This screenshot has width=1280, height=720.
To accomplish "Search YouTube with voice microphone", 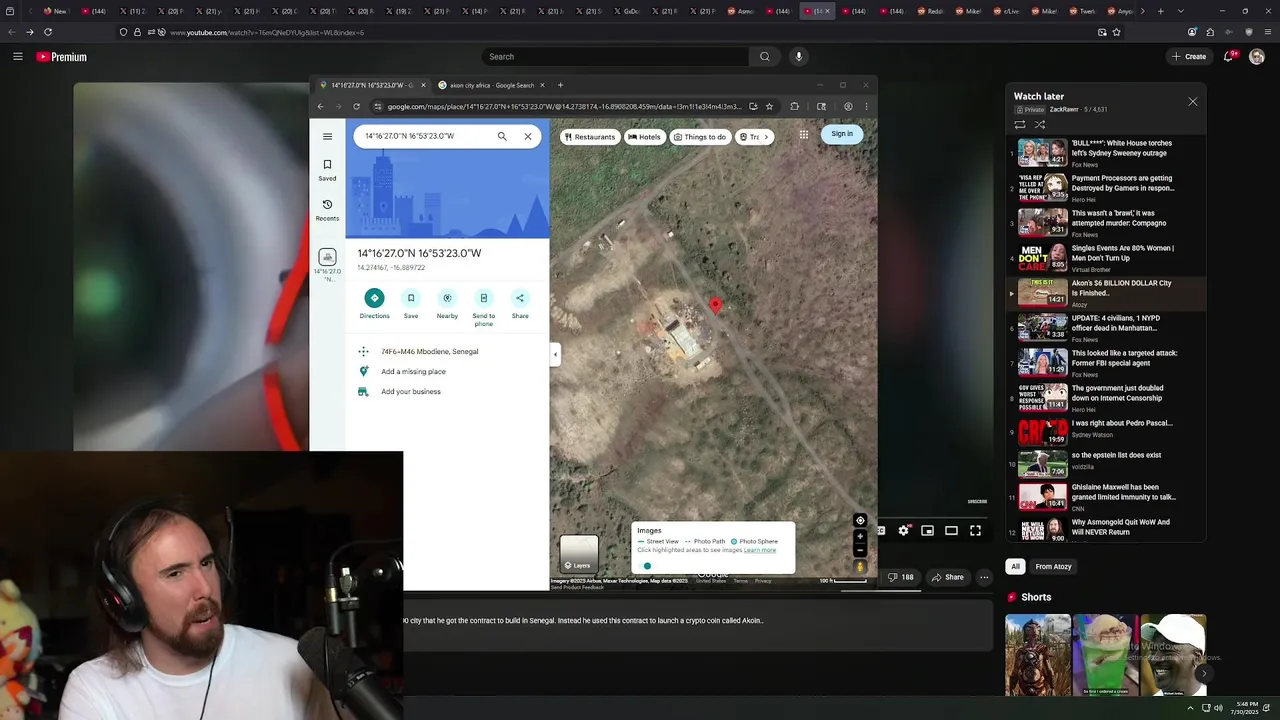I will 798,57.
